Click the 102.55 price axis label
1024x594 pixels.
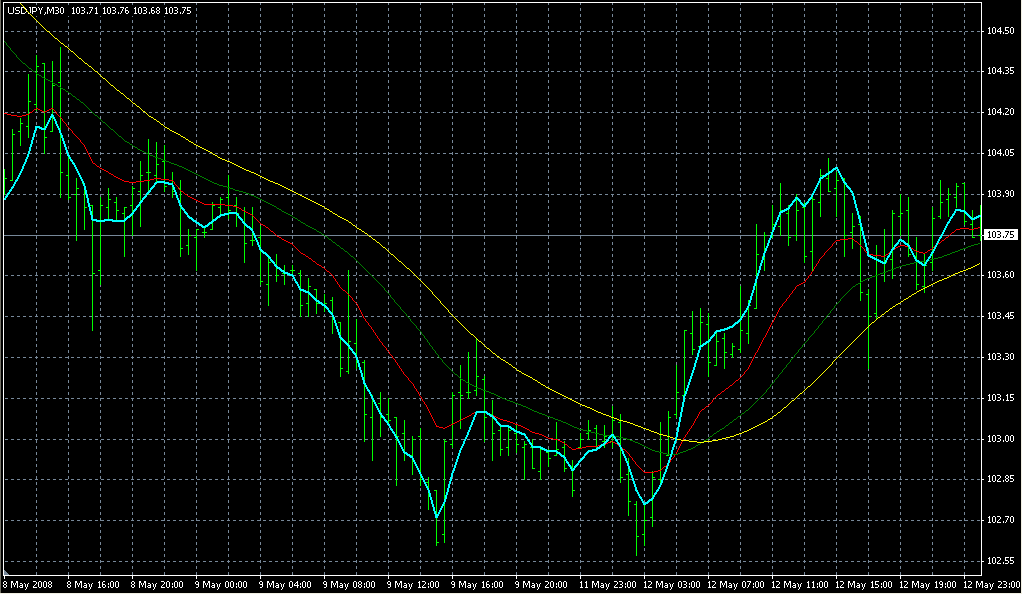click(999, 561)
